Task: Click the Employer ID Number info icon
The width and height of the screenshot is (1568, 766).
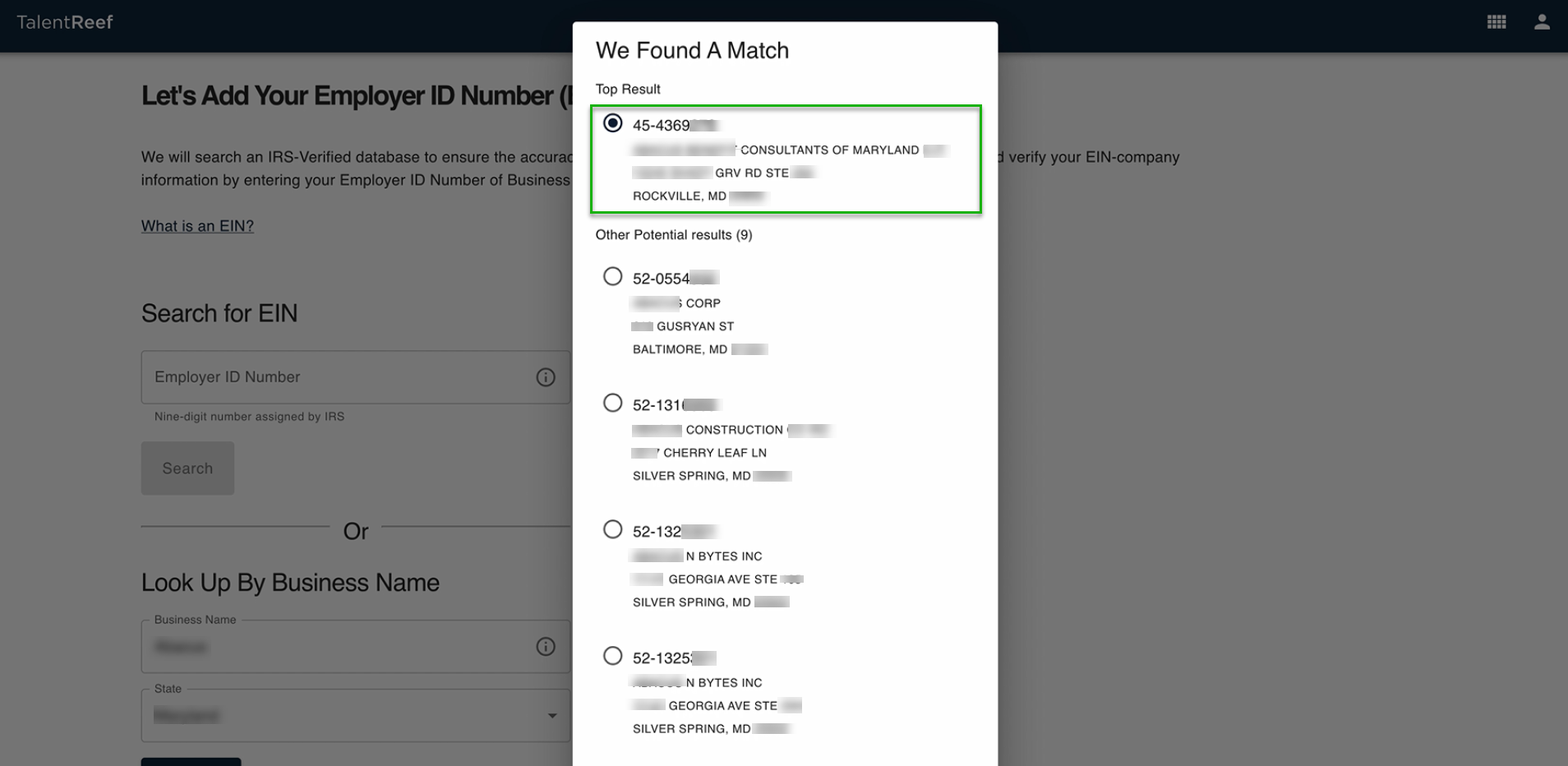Action: [546, 377]
